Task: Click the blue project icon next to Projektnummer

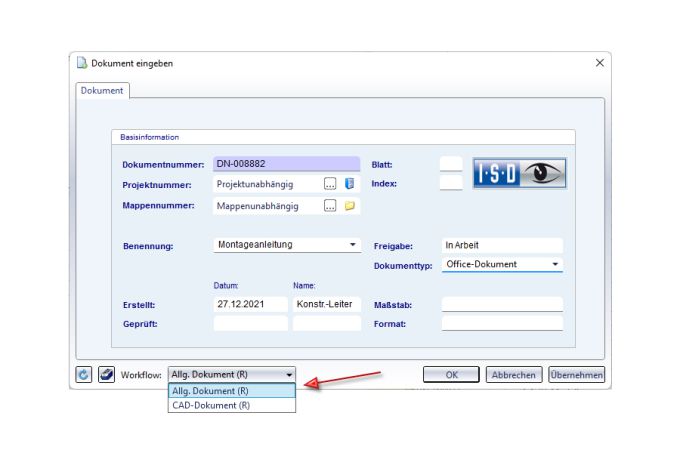Action: tap(350, 184)
